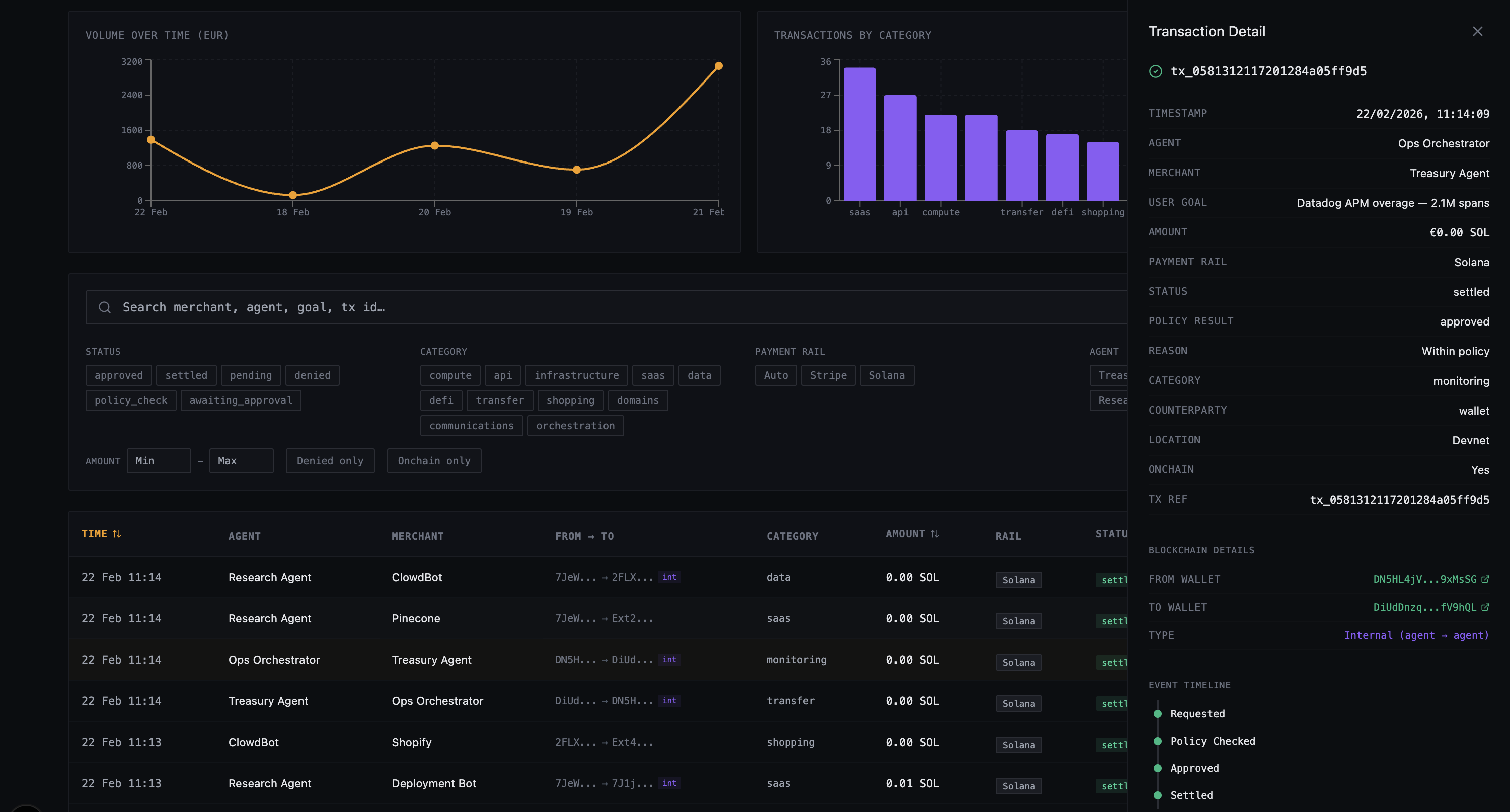Sort by the Time column arrows
The width and height of the screenshot is (1510, 812).
click(117, 534)
